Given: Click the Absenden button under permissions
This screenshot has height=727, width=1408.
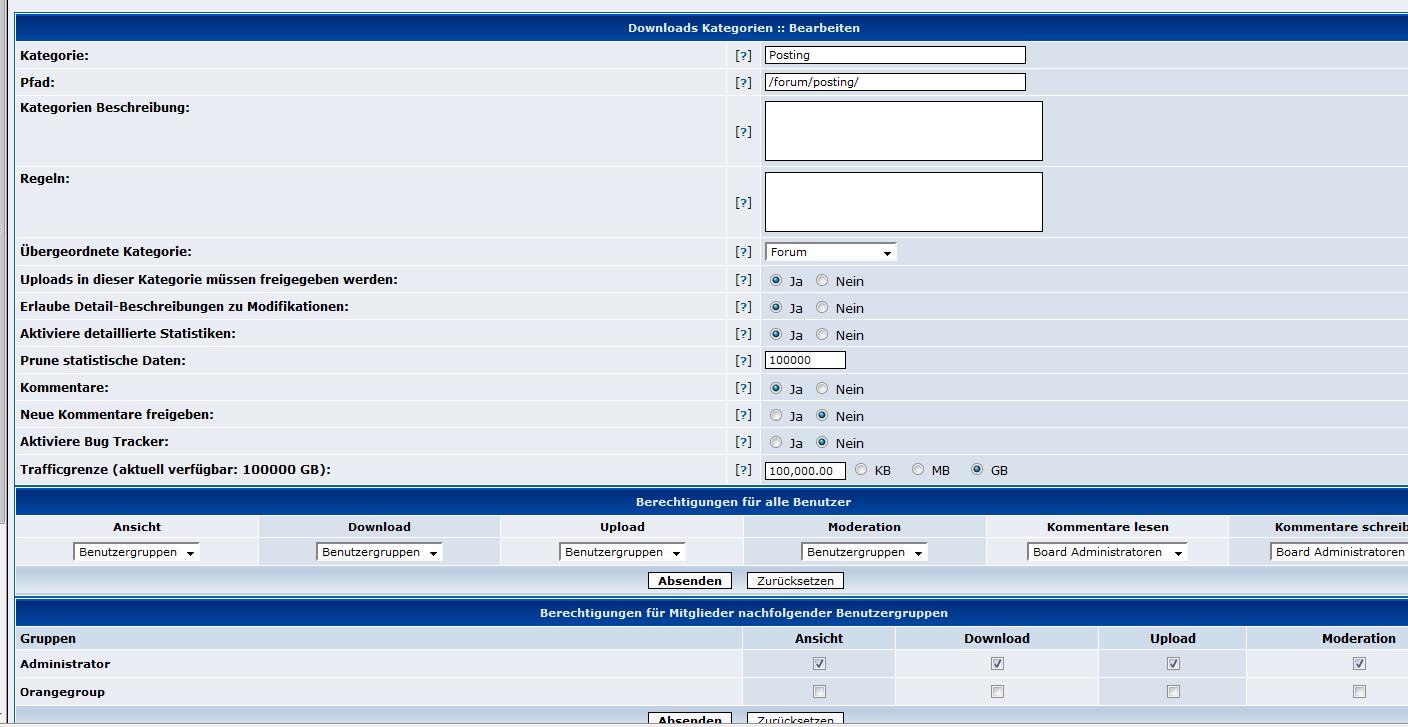Looking at the screenshot, I should (690, 581).
